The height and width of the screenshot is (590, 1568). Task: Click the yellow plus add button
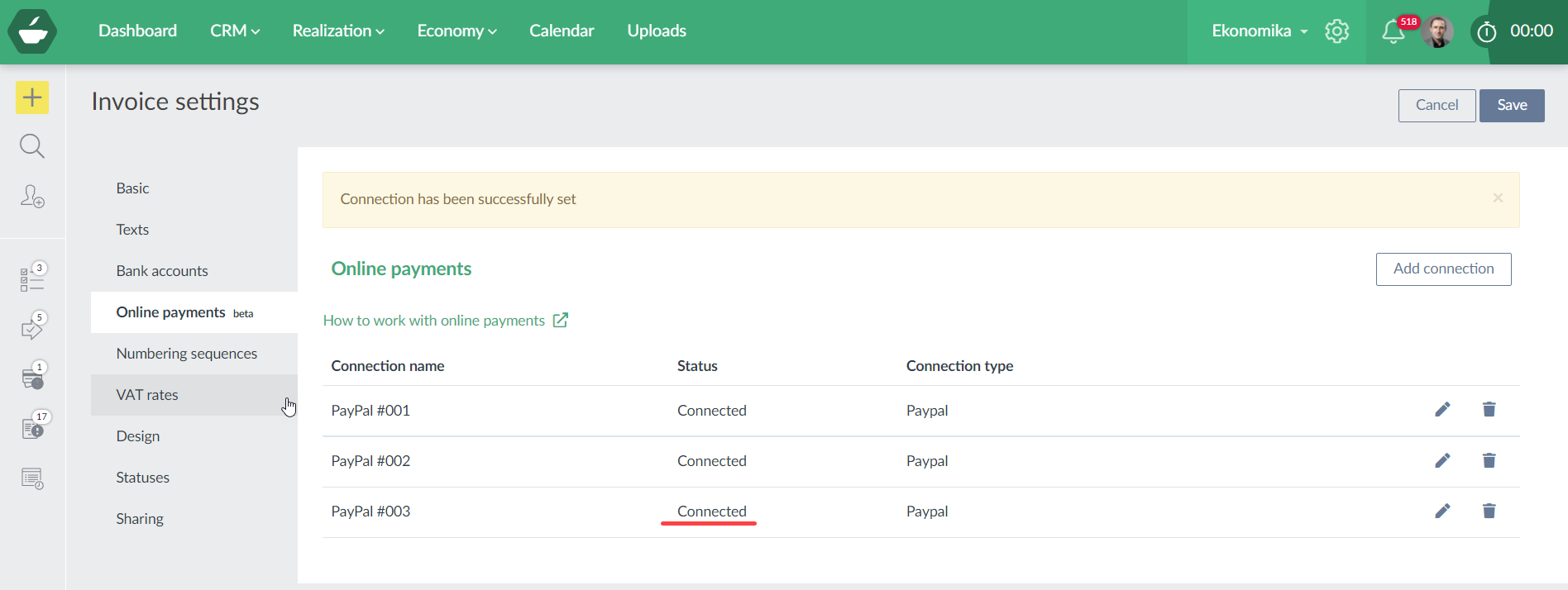coord(32,98)
